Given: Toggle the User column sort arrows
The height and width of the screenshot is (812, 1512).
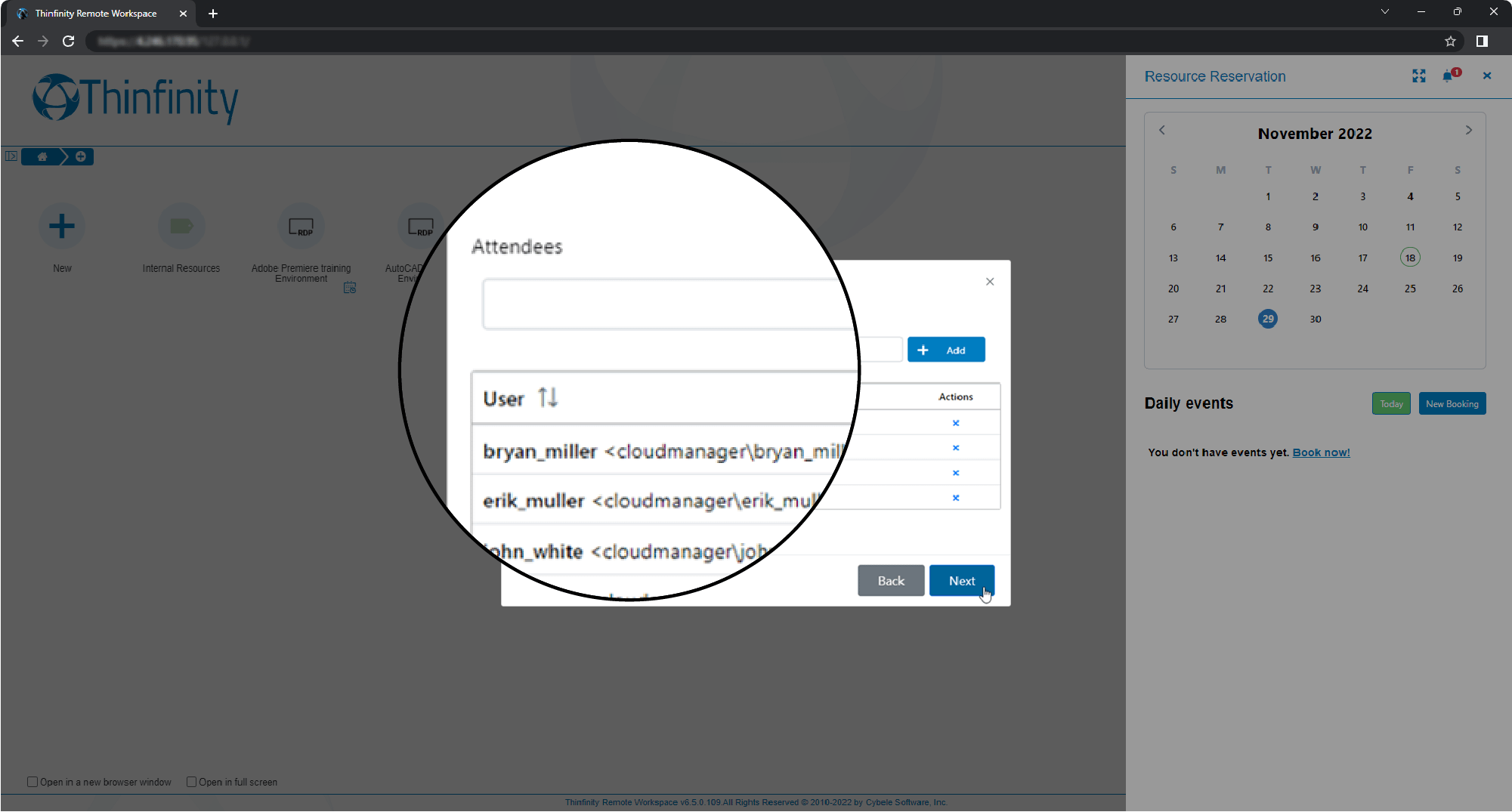Looking at the screenshot, I should pyautogui.click(x=548, y=397).
